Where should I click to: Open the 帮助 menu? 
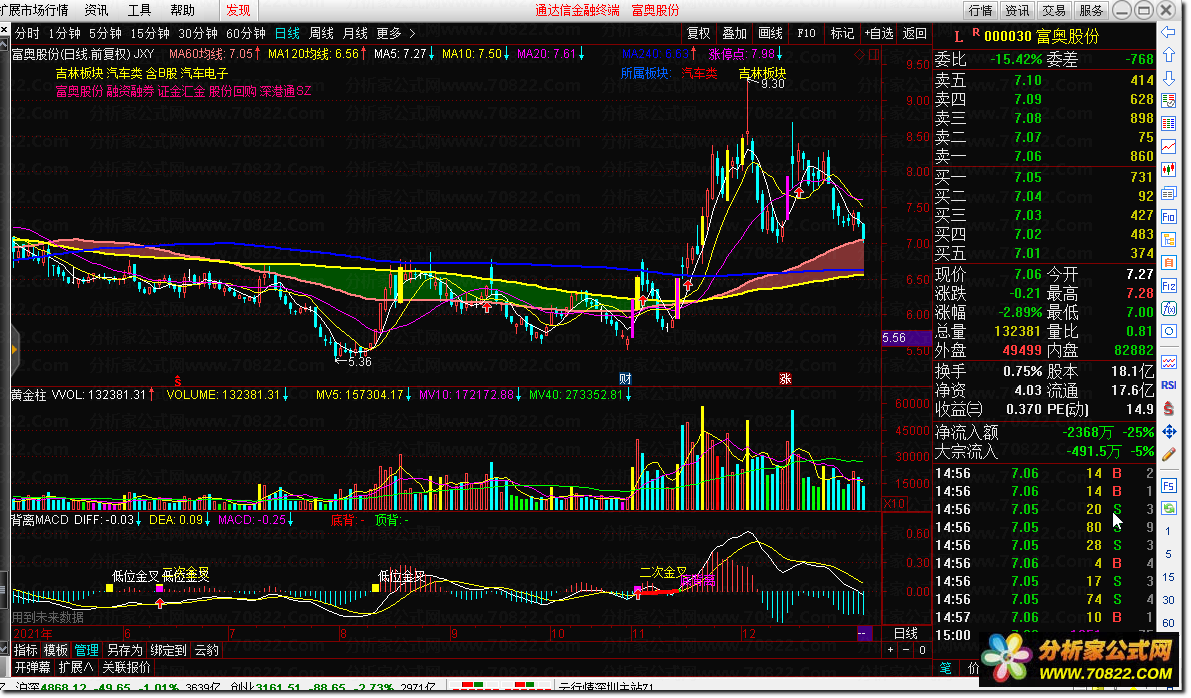pos(182,10)
